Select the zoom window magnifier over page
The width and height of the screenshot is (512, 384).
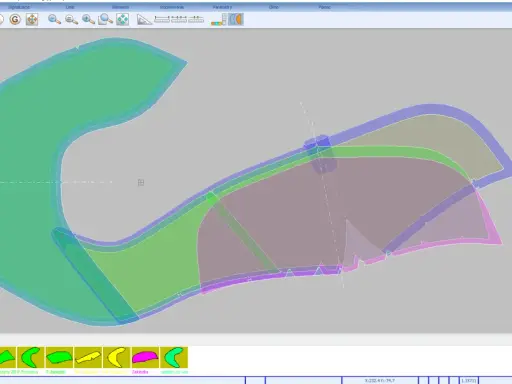click(105, 20)
